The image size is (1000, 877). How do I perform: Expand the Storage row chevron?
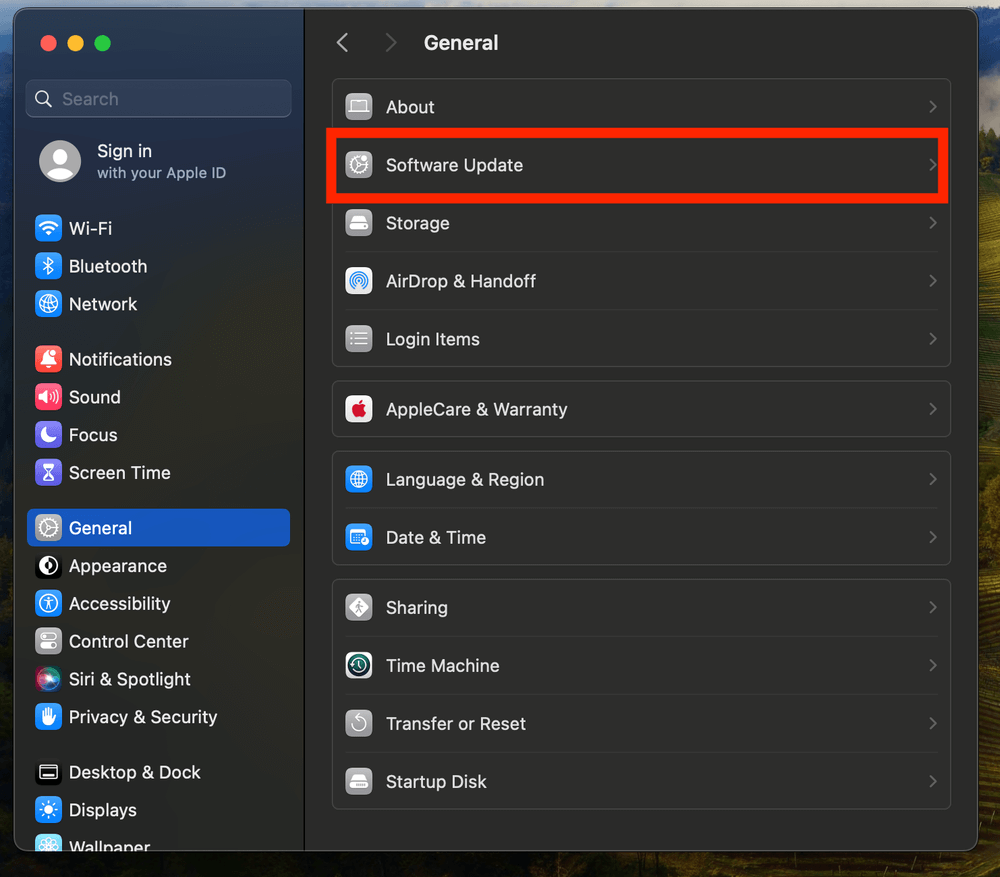coord(932,223)
